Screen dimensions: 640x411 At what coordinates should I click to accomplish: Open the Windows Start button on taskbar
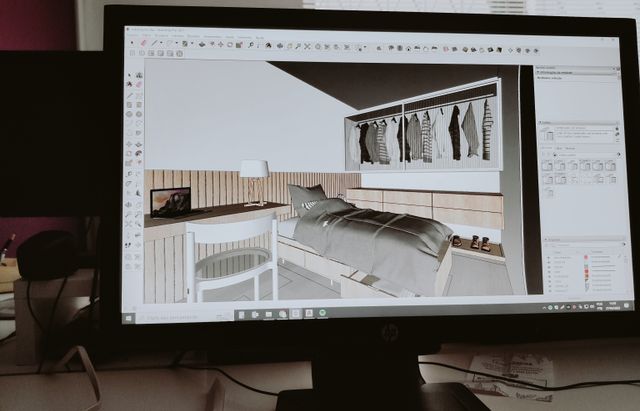[x=129, y=318]
